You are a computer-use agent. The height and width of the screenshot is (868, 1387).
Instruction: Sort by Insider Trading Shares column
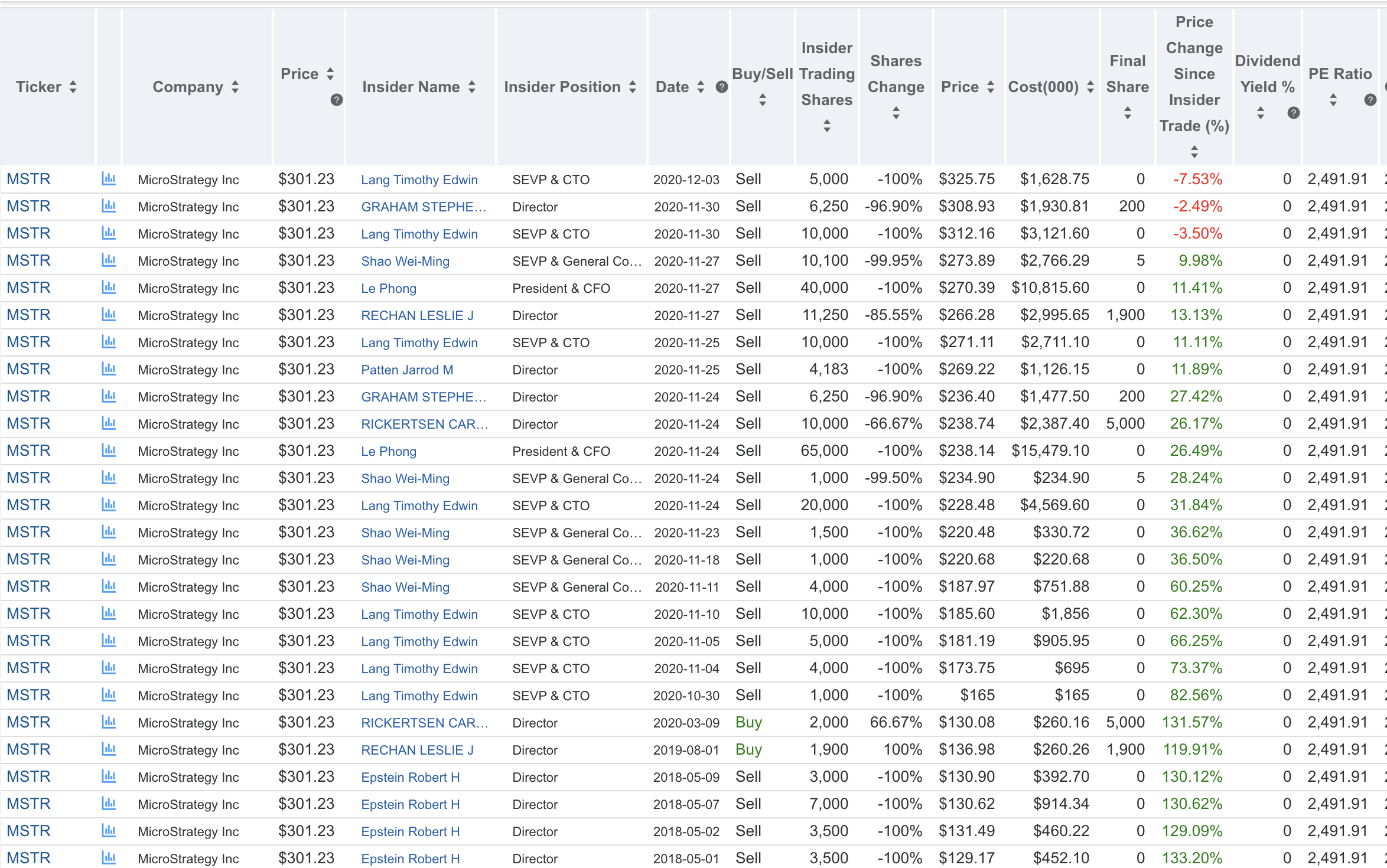click(827, 126)
